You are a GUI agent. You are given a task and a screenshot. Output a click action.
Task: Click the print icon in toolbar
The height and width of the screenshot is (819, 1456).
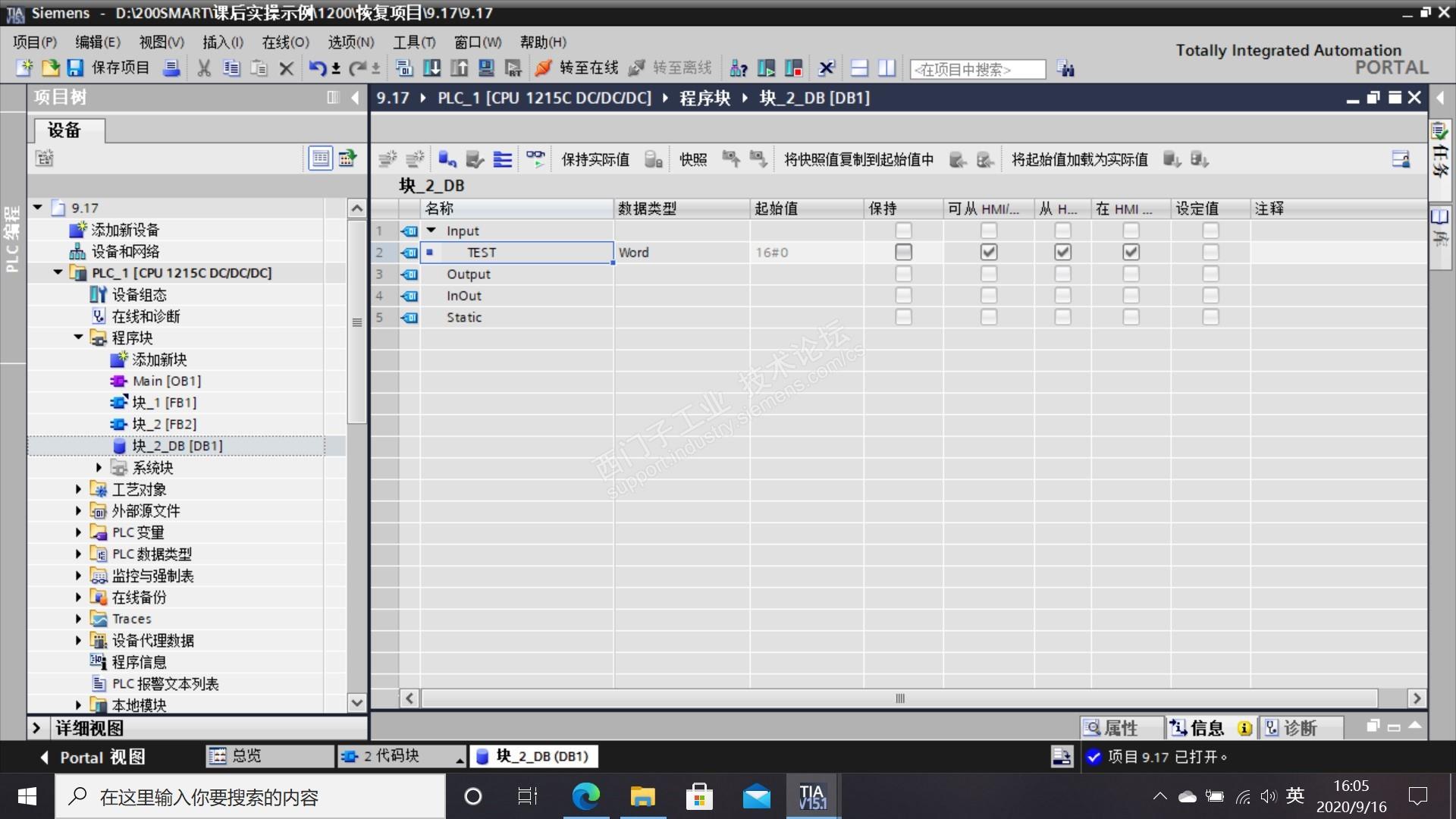click(x=172, y=68)
